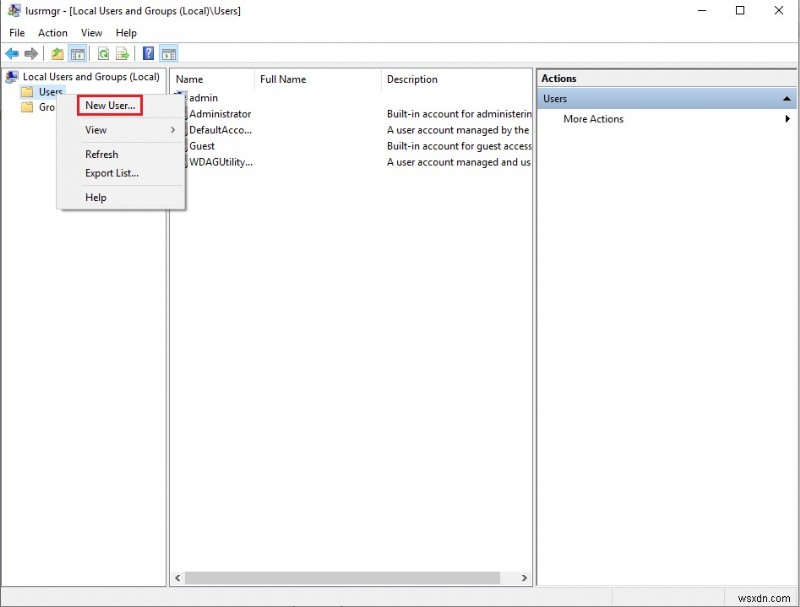
Task: Click the Export List toolbar icon
Action: 120,53
